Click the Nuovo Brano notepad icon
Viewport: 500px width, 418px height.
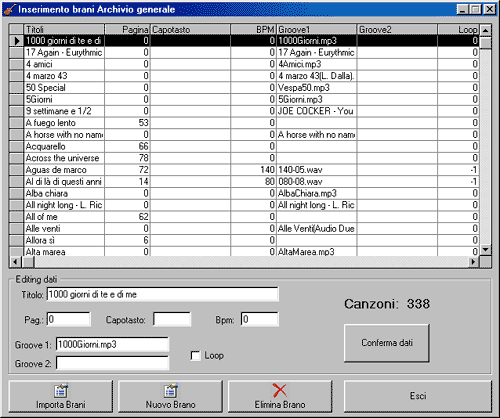tap(170, 390)
